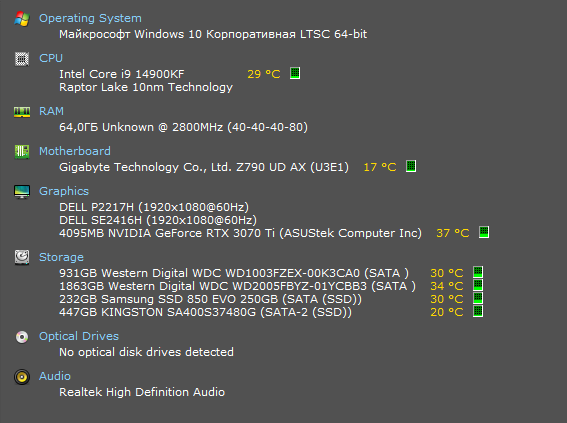This screenshot has height=423, width=567.
Task: Click the Graphics monitor icon
Action: pyautogui.click(x=22, y=192)
